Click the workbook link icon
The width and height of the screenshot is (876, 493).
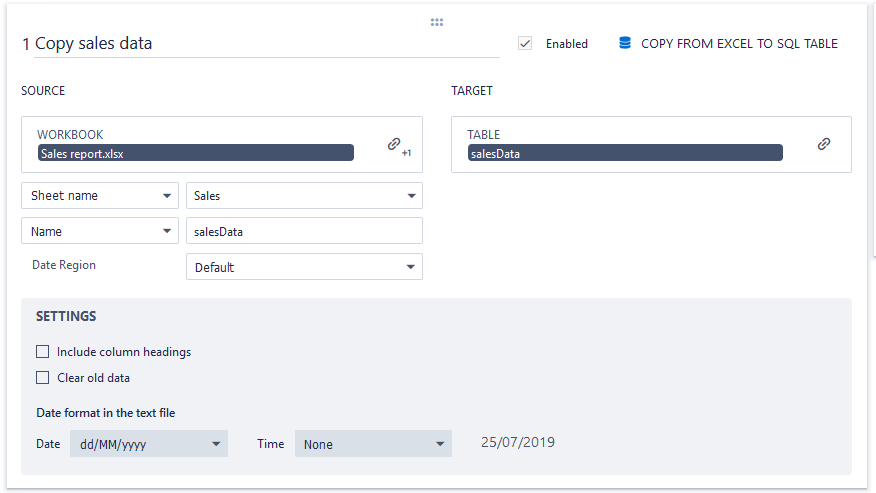[394, 144]
